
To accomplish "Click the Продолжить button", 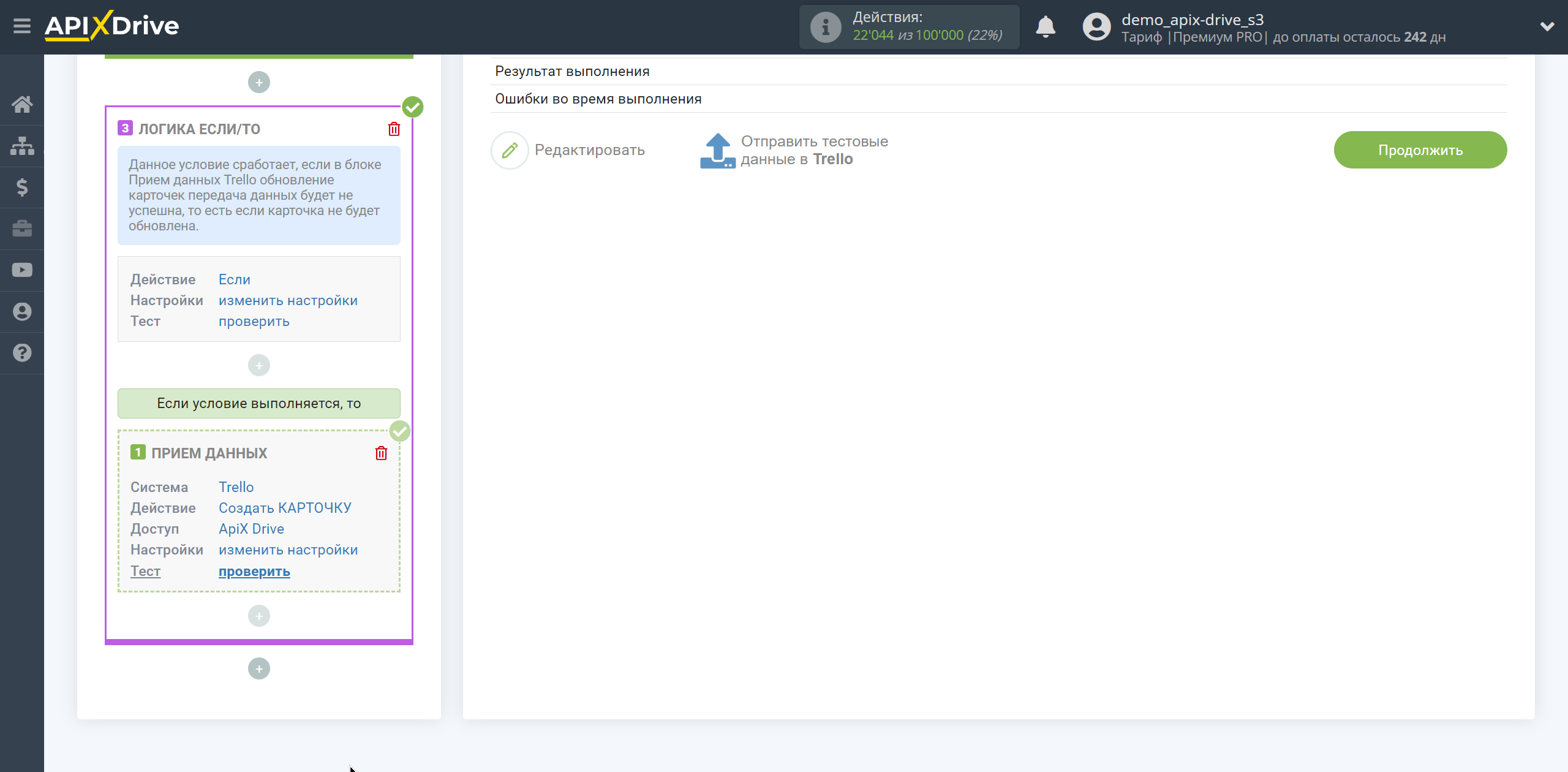I will (x=1420, y=150).
